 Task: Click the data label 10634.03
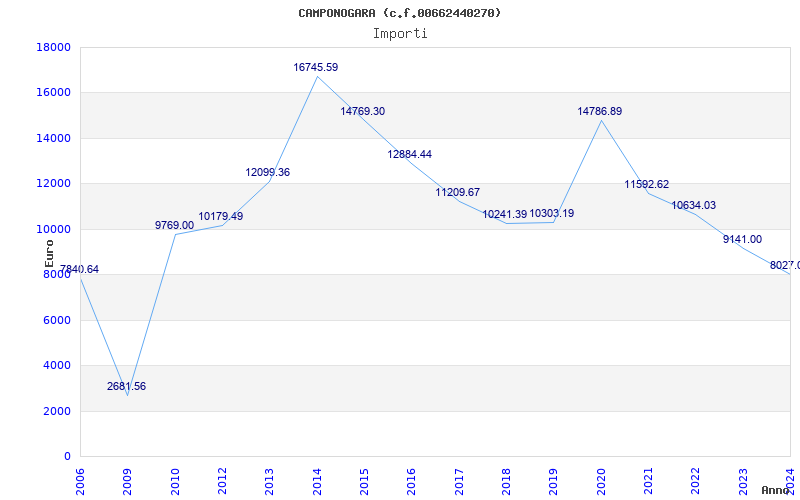click(693, 205)
